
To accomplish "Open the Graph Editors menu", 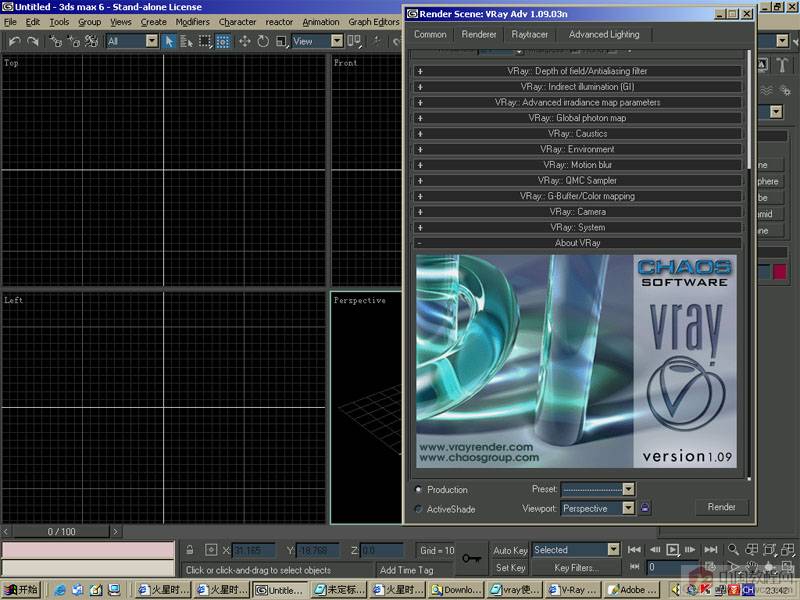I will pos(373,22).
